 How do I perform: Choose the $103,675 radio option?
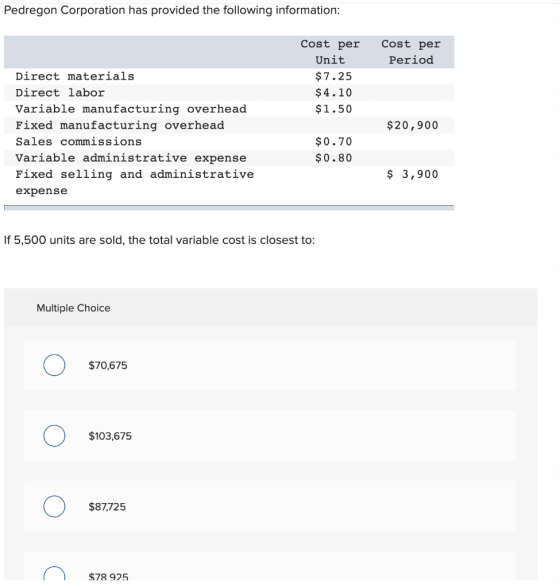point(54,436)
